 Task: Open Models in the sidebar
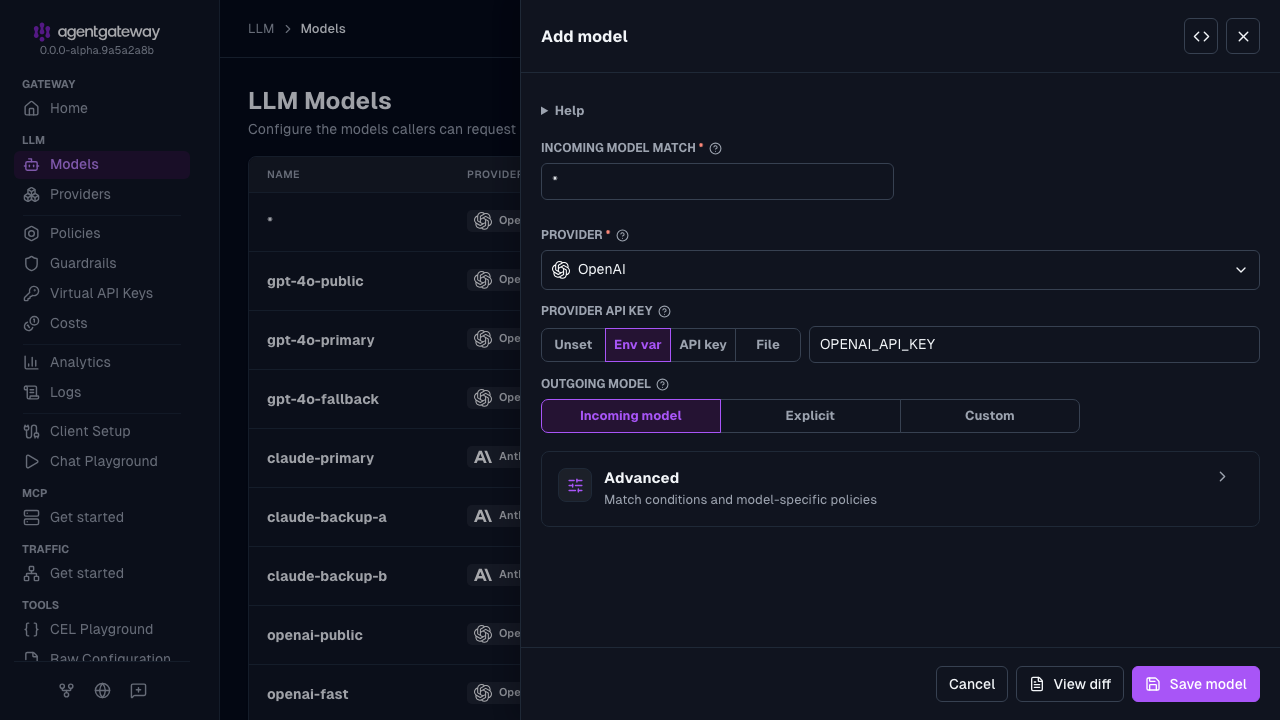click(102, 164)
